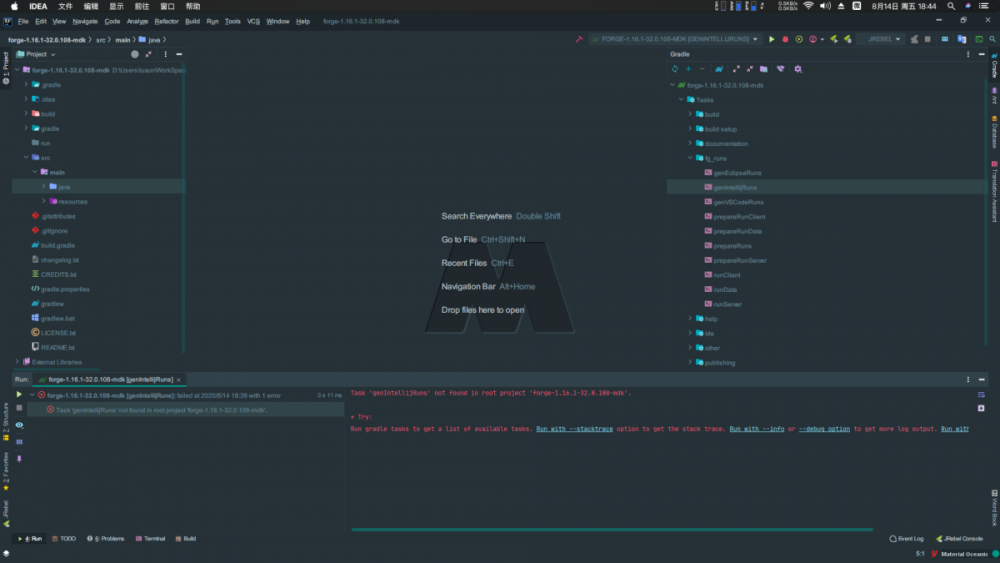Click the Reload Gradle projects icon
Image resolution: width=1000 pixels, height=563 pixels.
click(674, 69)
